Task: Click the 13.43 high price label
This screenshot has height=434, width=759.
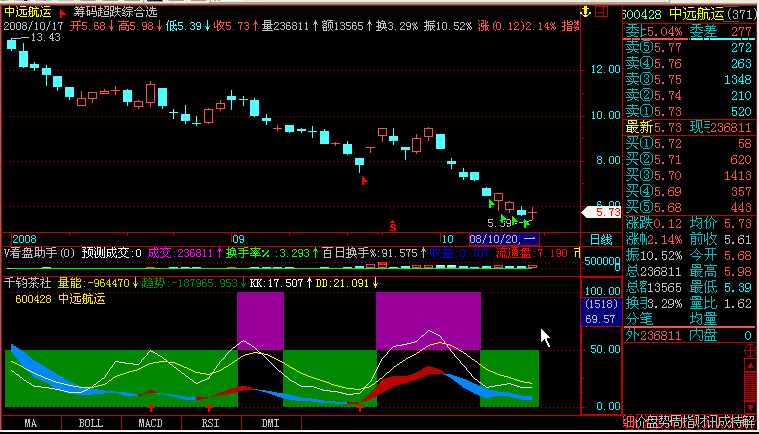Action: [x=45, y=37]
